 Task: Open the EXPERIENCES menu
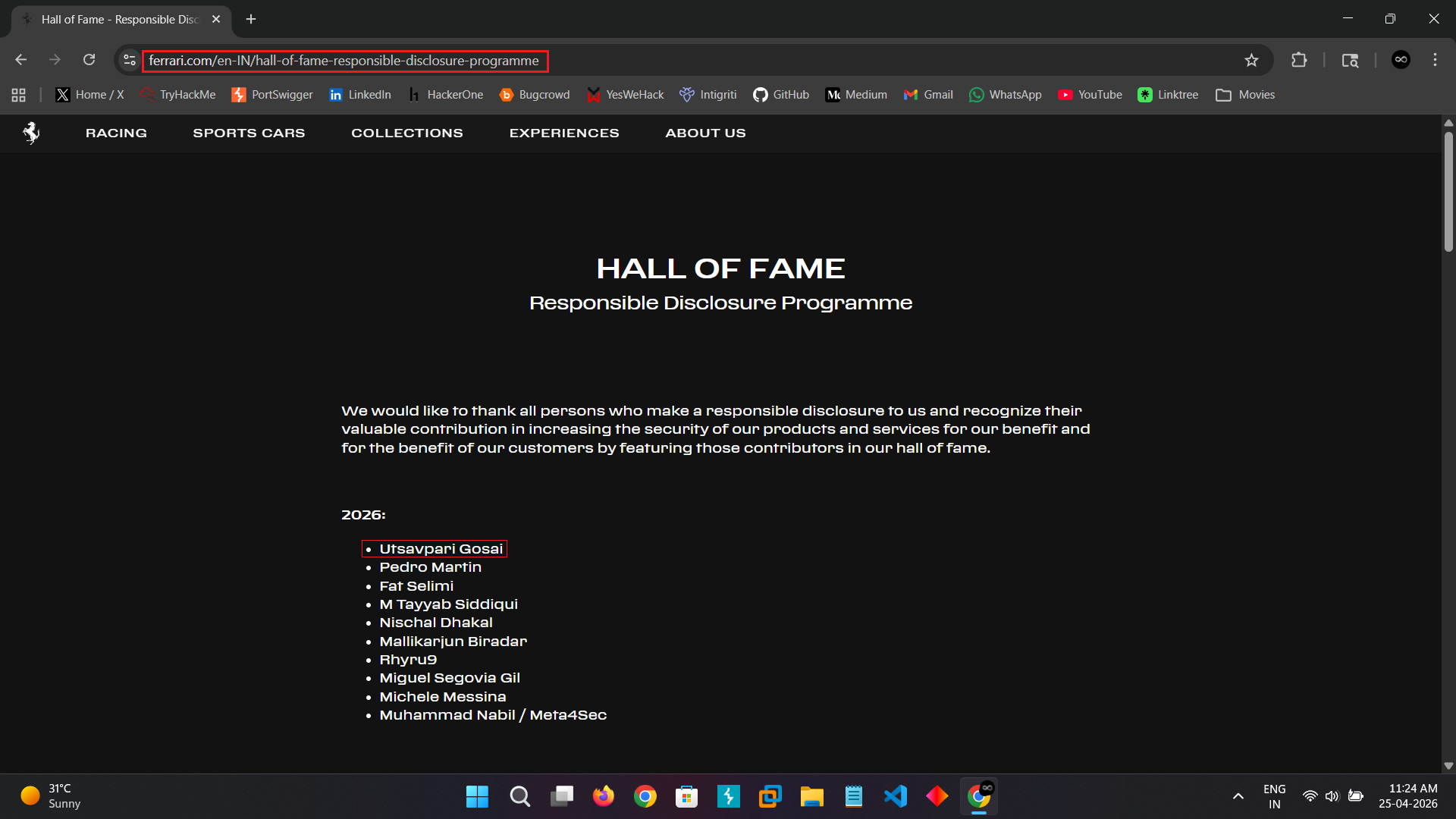[x=564, y=133]
